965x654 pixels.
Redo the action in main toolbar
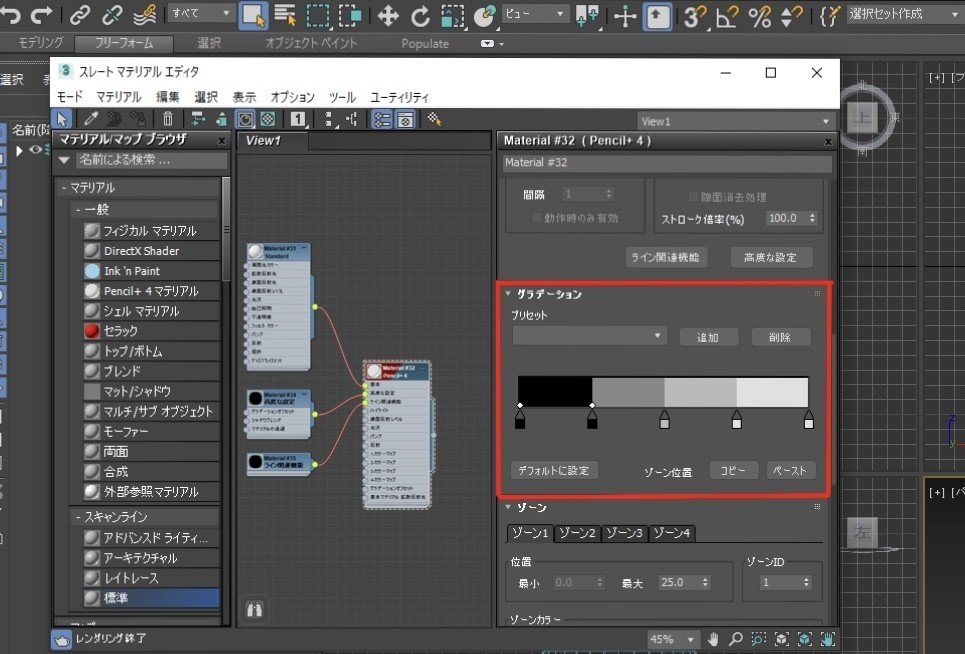[42, 14]
